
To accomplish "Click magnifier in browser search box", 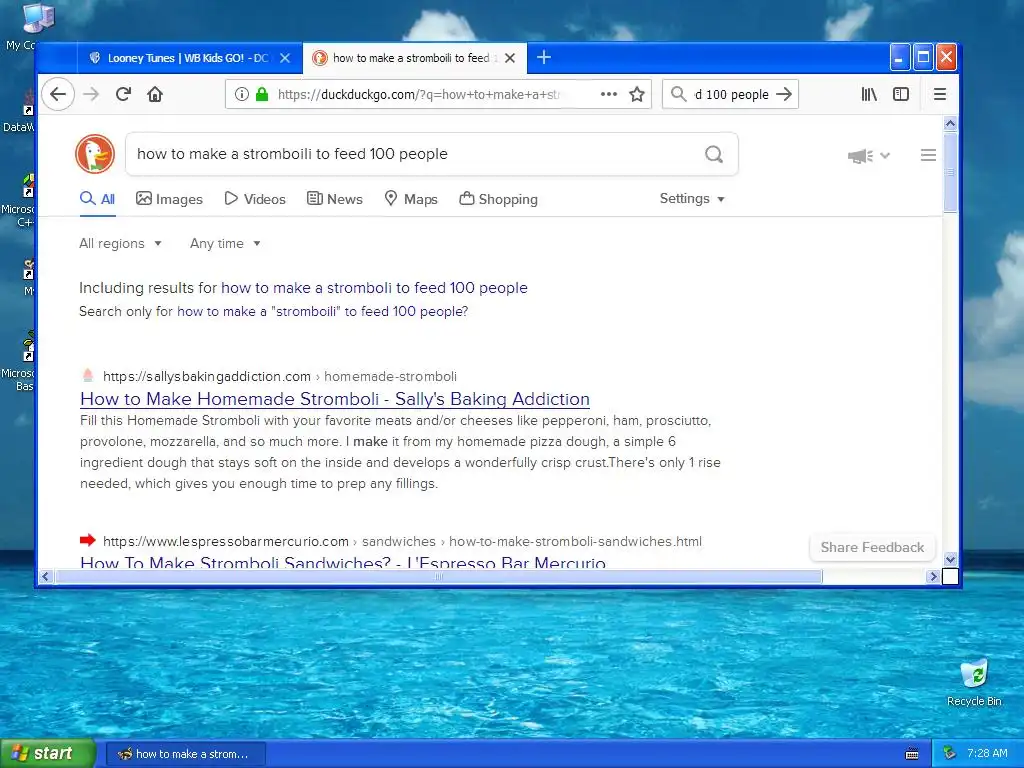I will pyautogui.click(x=679, y=94).
